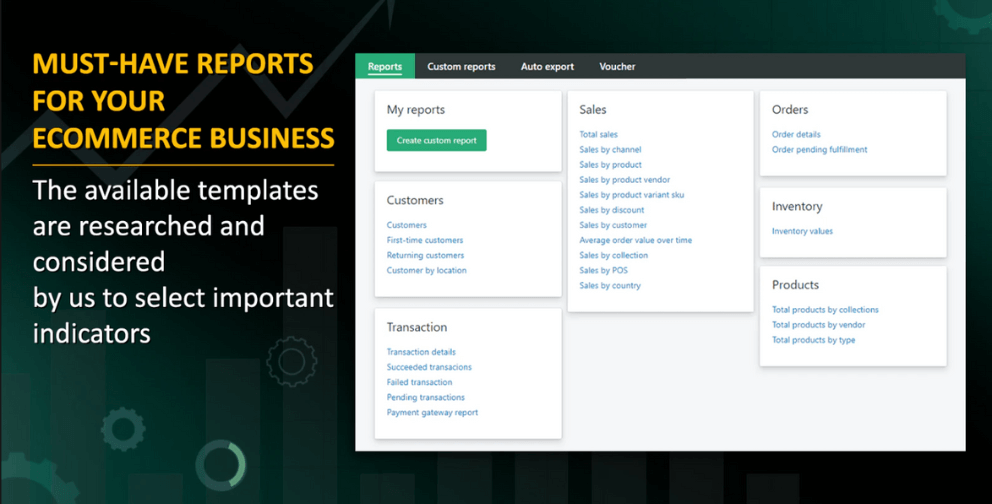Click the Orders card heading
The height and width of the screenshot is (504, 992).
pyautogui.click(x=790, y=110)
